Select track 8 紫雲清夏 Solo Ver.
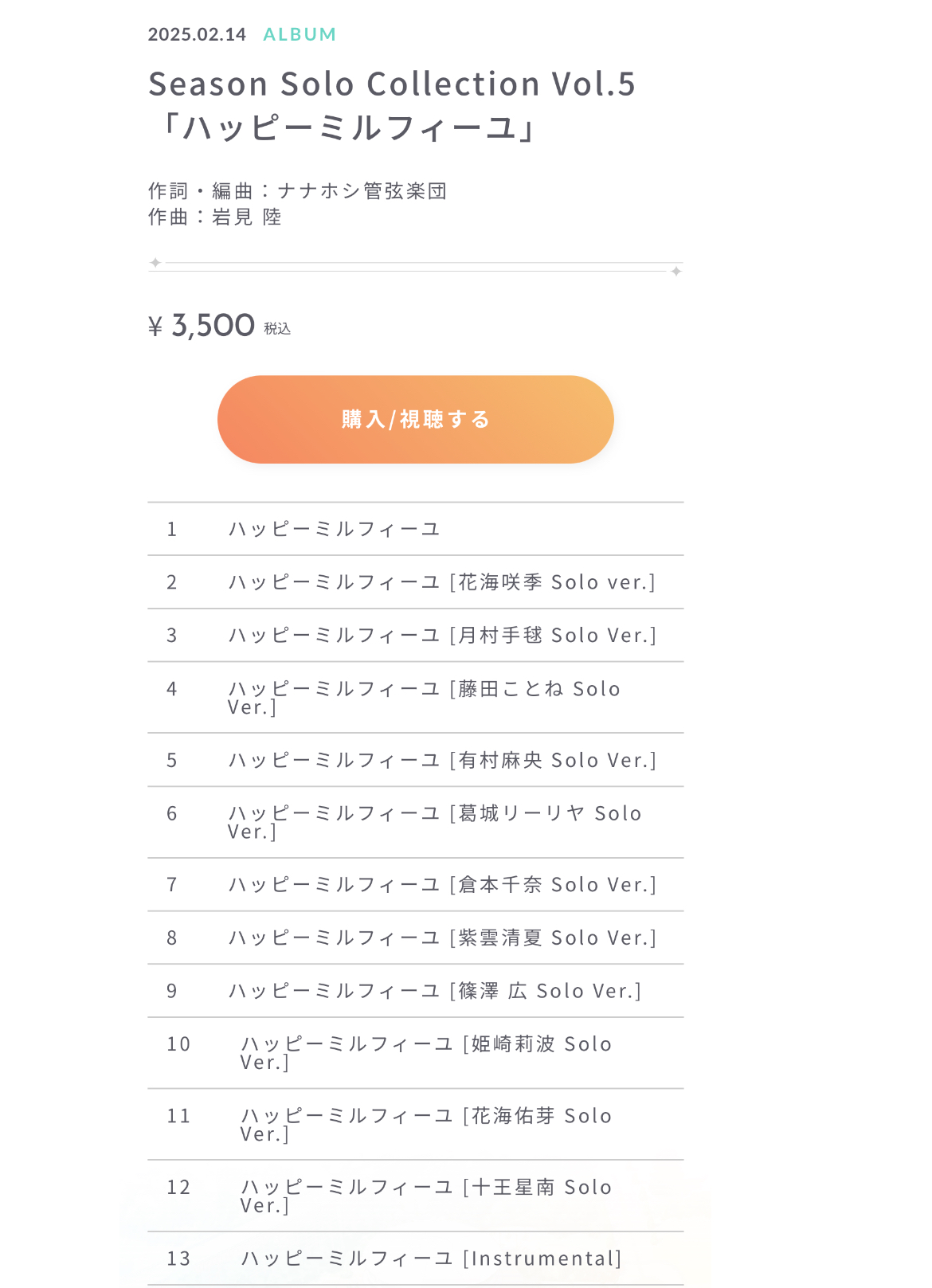Viewport: 932px width, 1288px height. pyautogui.click(x=442, y=938)
